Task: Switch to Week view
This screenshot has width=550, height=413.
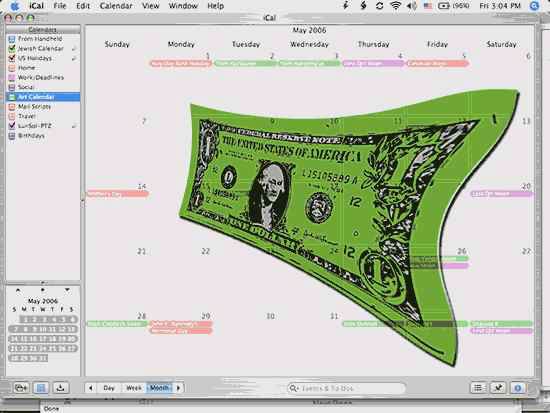Action: [x=134, y=388]
